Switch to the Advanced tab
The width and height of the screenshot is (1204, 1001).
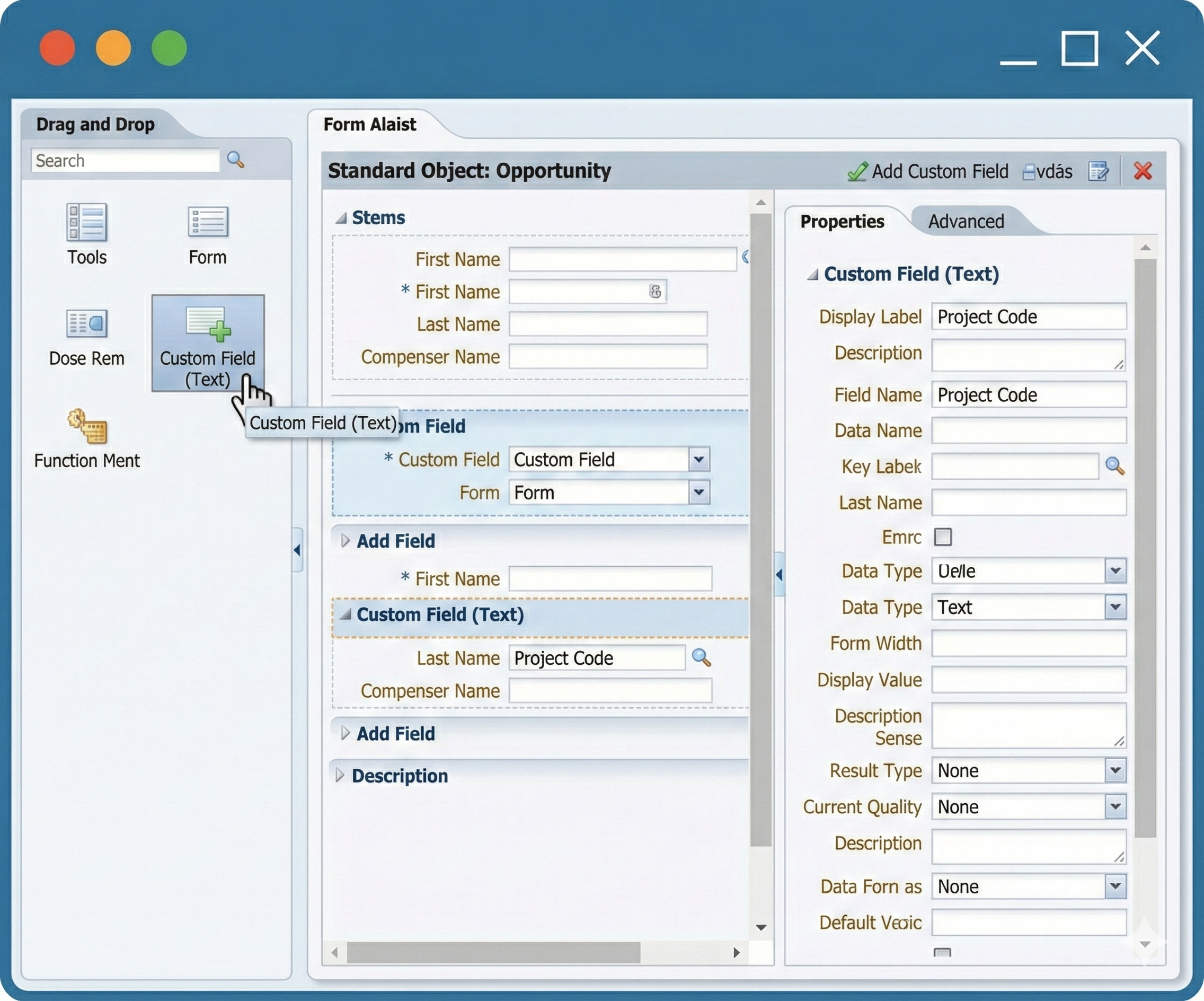966,222
